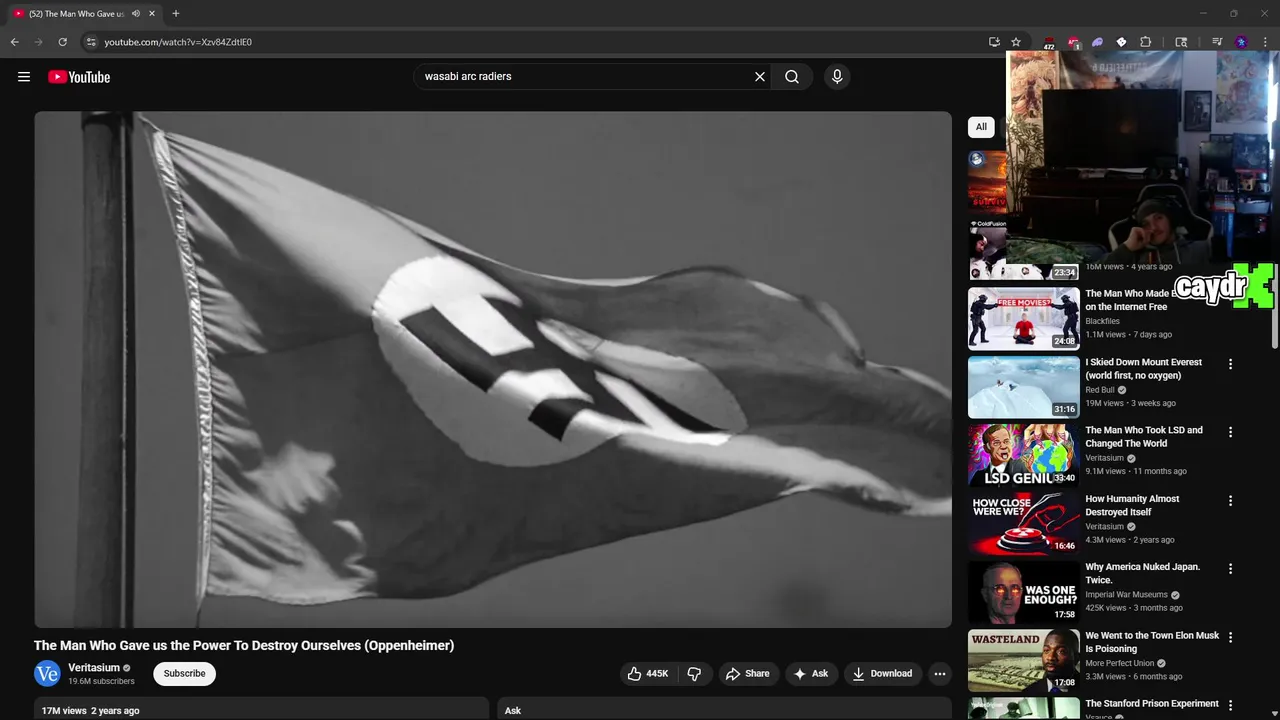Install app icon in the address bar
Image resolution: width=1280 pixels, height=720 pixels.
click(994, 42)
